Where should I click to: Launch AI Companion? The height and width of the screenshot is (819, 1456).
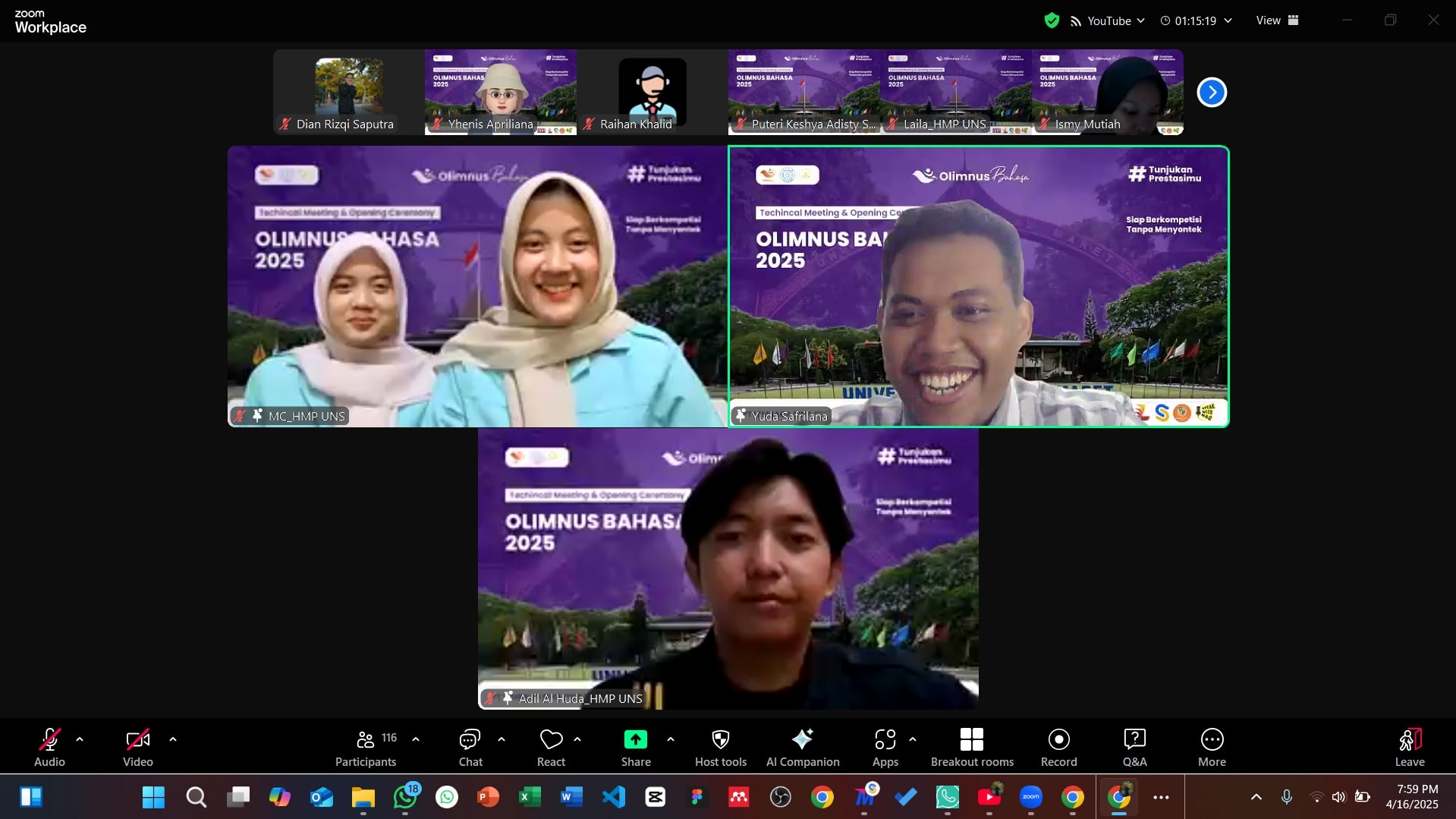(x=802, y=747)
